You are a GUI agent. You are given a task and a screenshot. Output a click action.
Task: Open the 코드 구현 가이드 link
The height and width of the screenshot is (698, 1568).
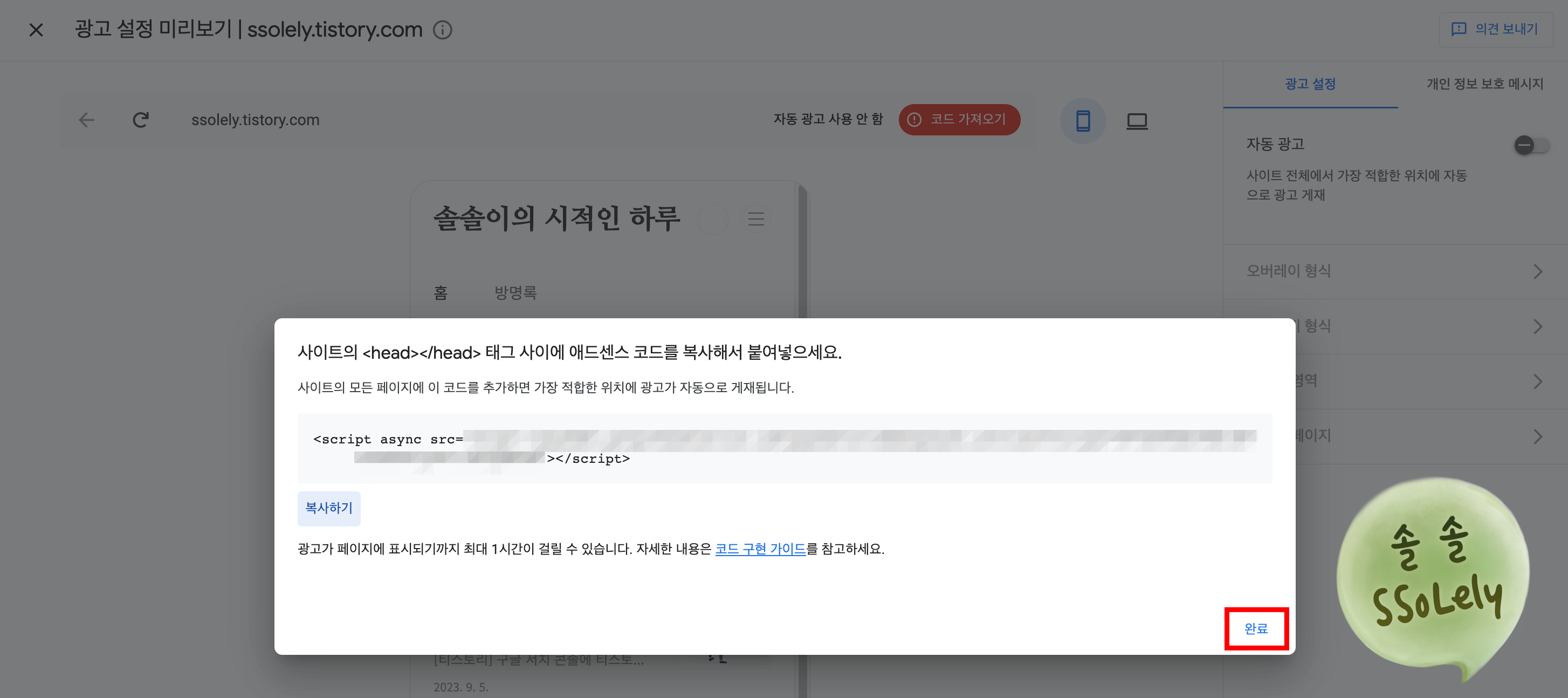coord(760,549)
